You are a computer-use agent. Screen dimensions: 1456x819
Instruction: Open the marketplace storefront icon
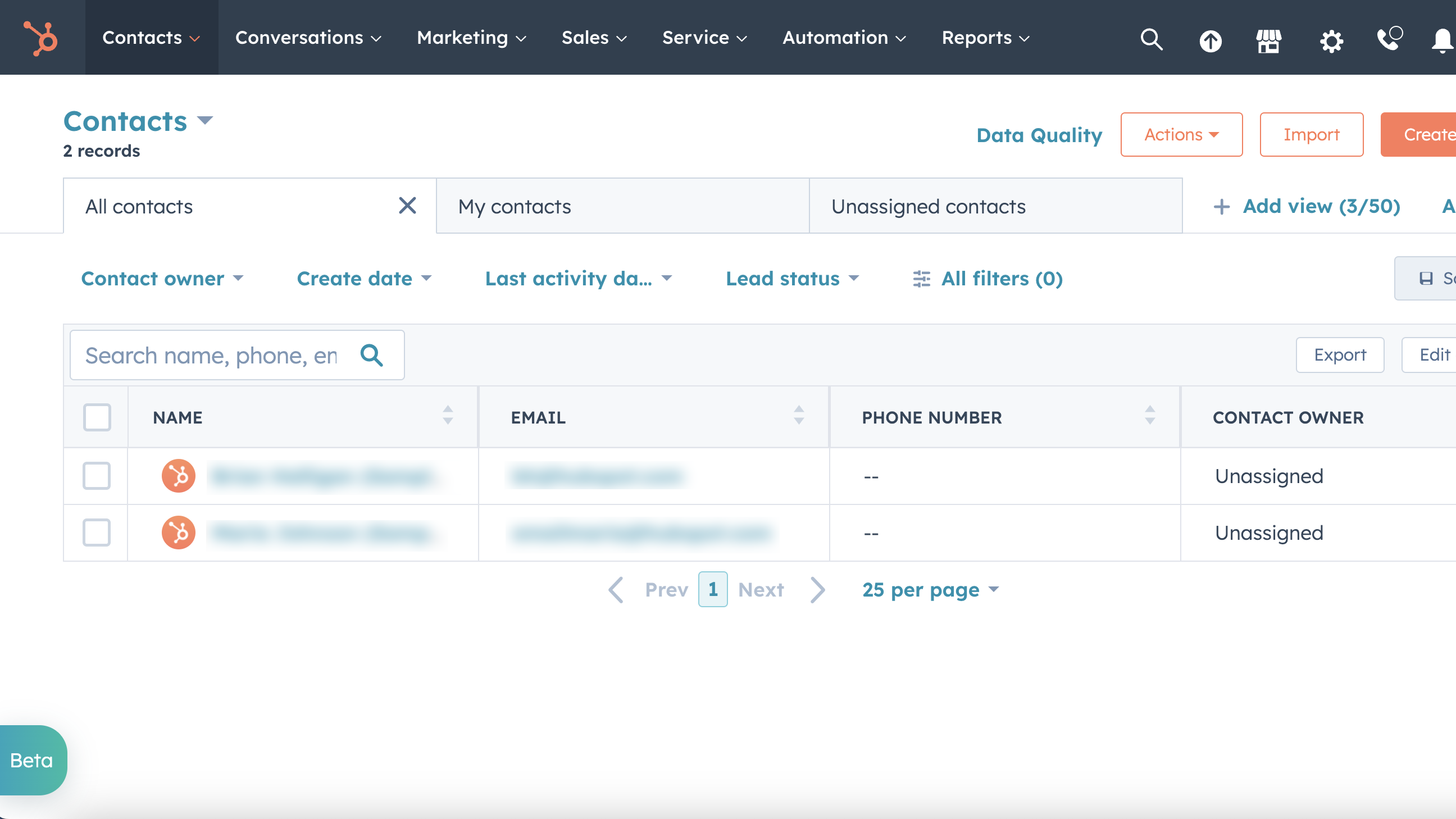[x=1268, y=40]
